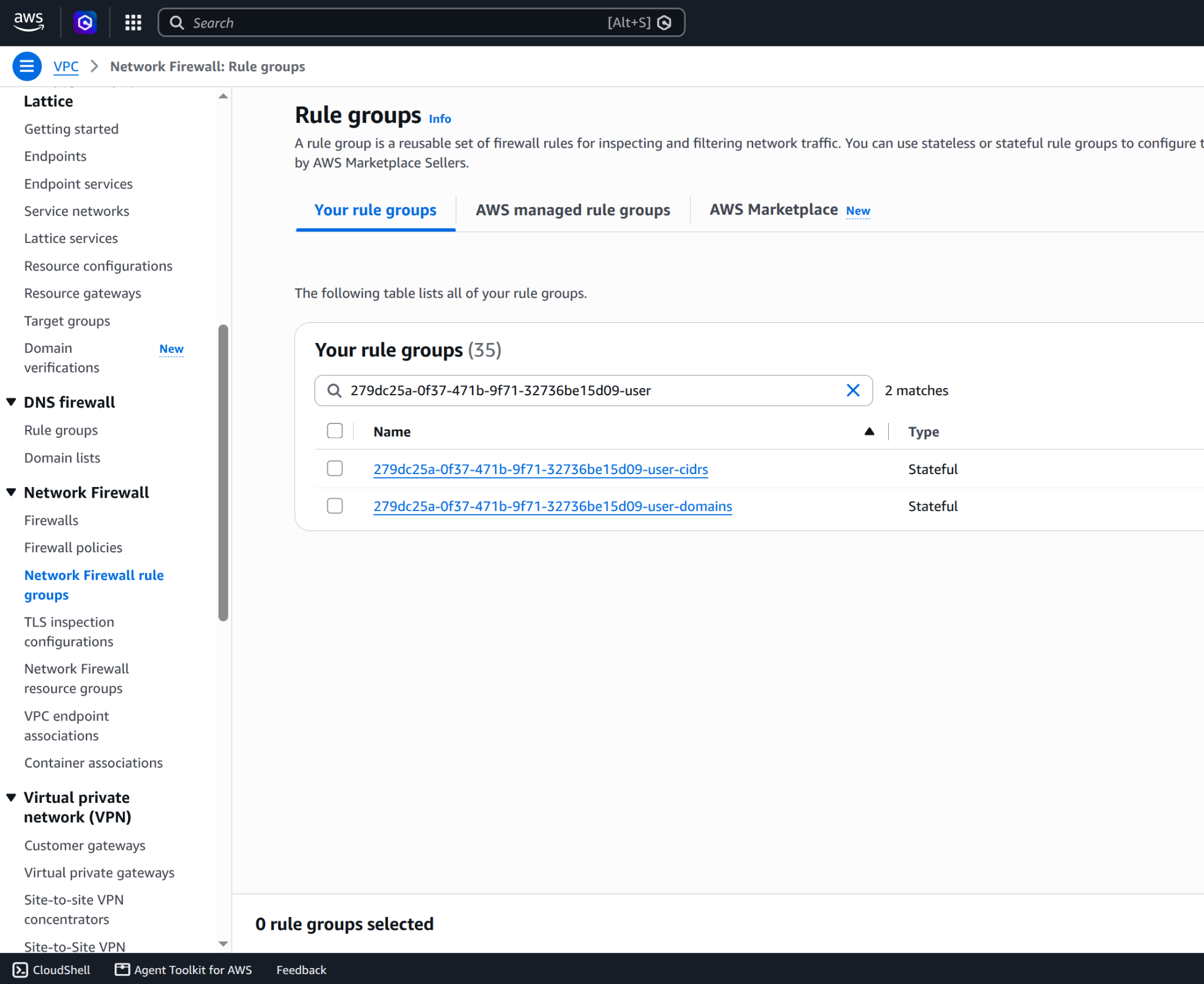Check the user-cidrs rule group row
Image resolution: width=1204 pixels, height=984 pixels.
click(335, 469)
